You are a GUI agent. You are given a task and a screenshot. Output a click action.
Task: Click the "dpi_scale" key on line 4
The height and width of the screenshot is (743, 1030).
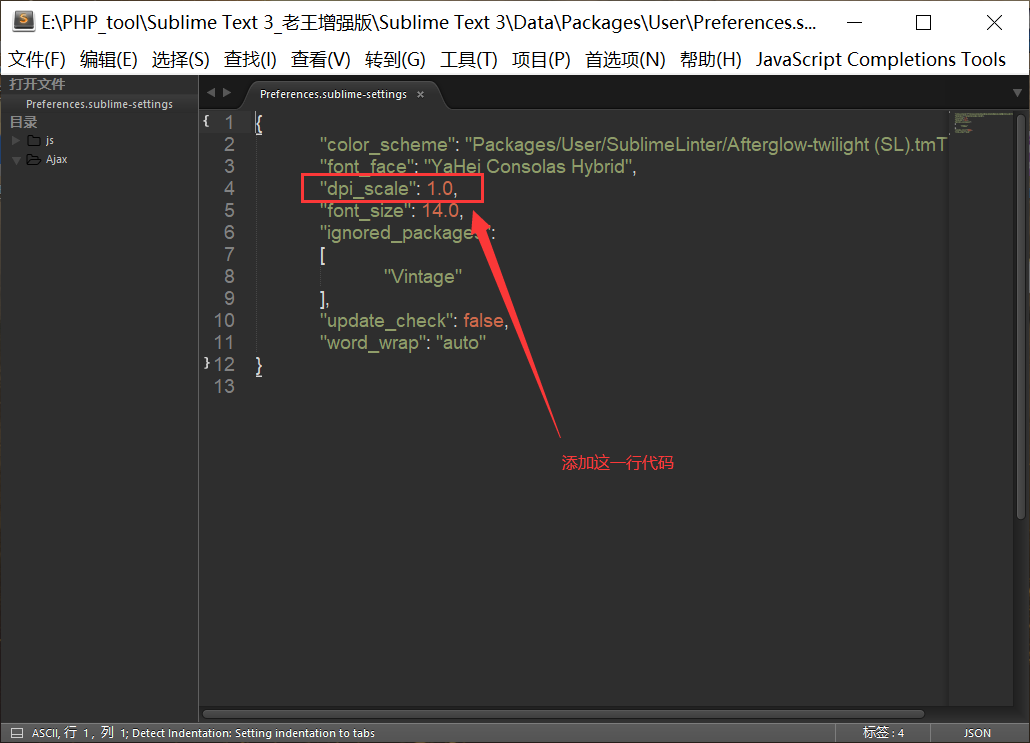[369, 189]
